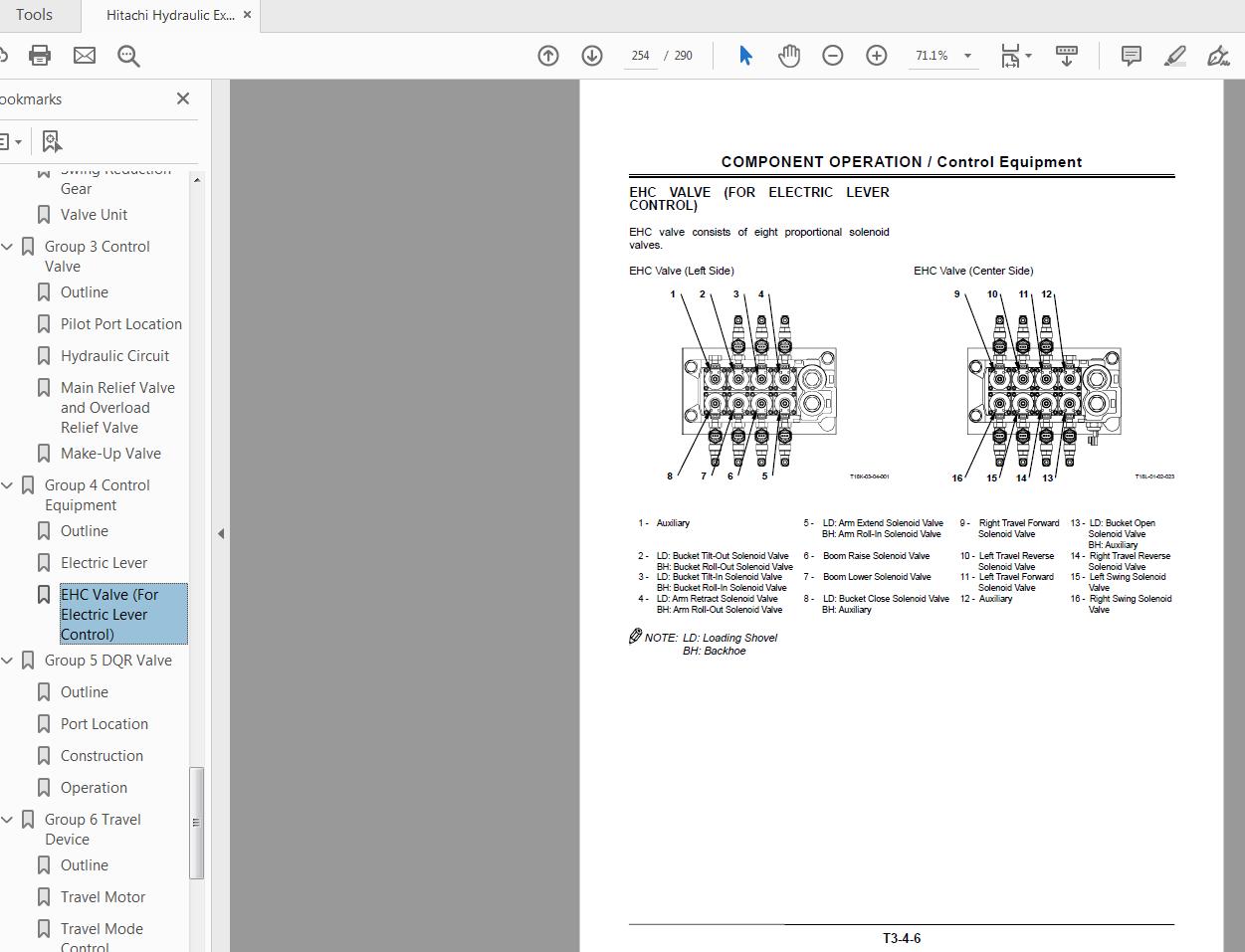
Task: Open Port Location bookmark
Action: [104, 724]
